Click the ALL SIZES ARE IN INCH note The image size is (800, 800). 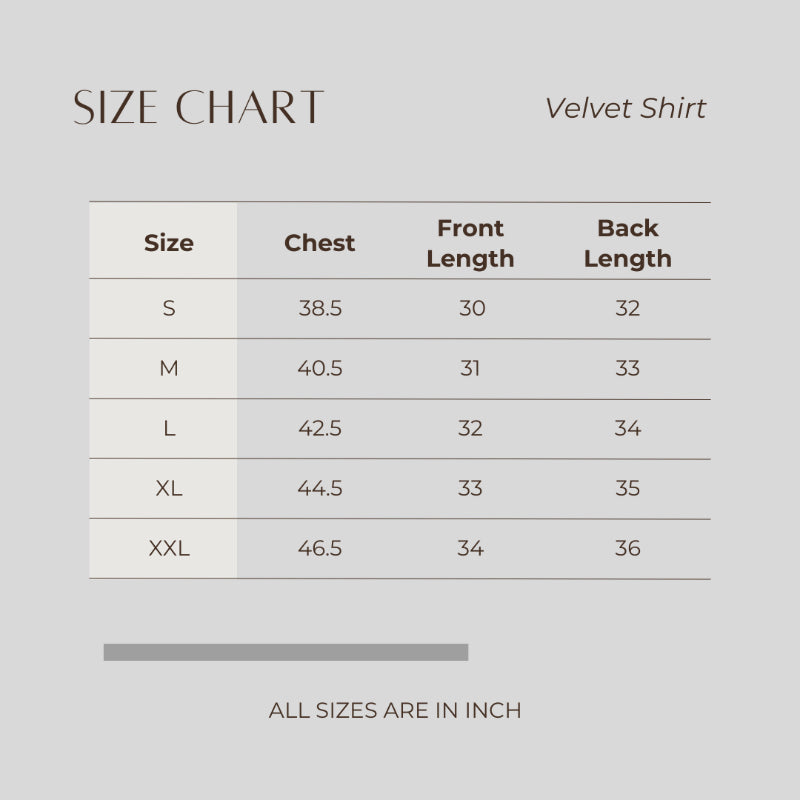click(x=395, y=711)
